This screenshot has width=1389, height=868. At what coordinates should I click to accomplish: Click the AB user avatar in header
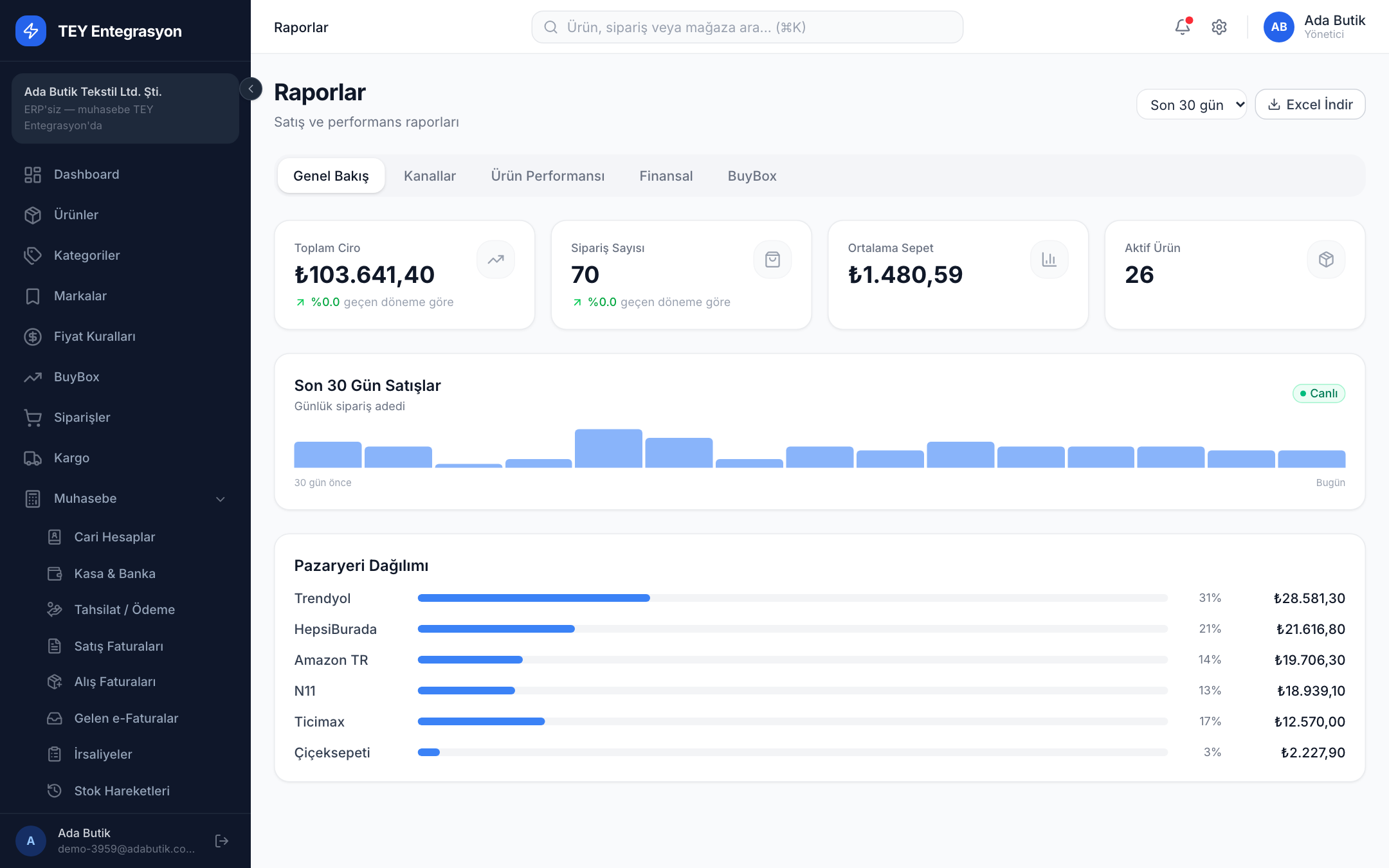pyautogui.click(x=1278, y=27)
